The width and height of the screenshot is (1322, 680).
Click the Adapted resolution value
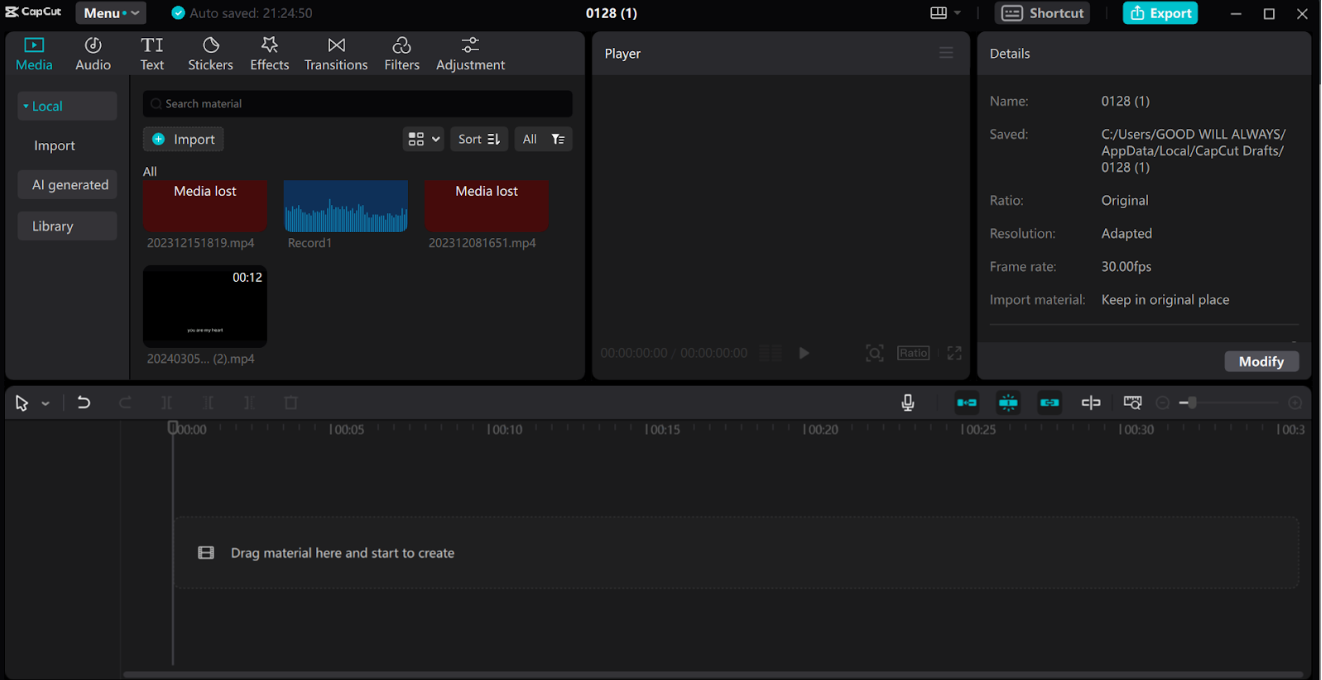click(x=1127, y=234)
